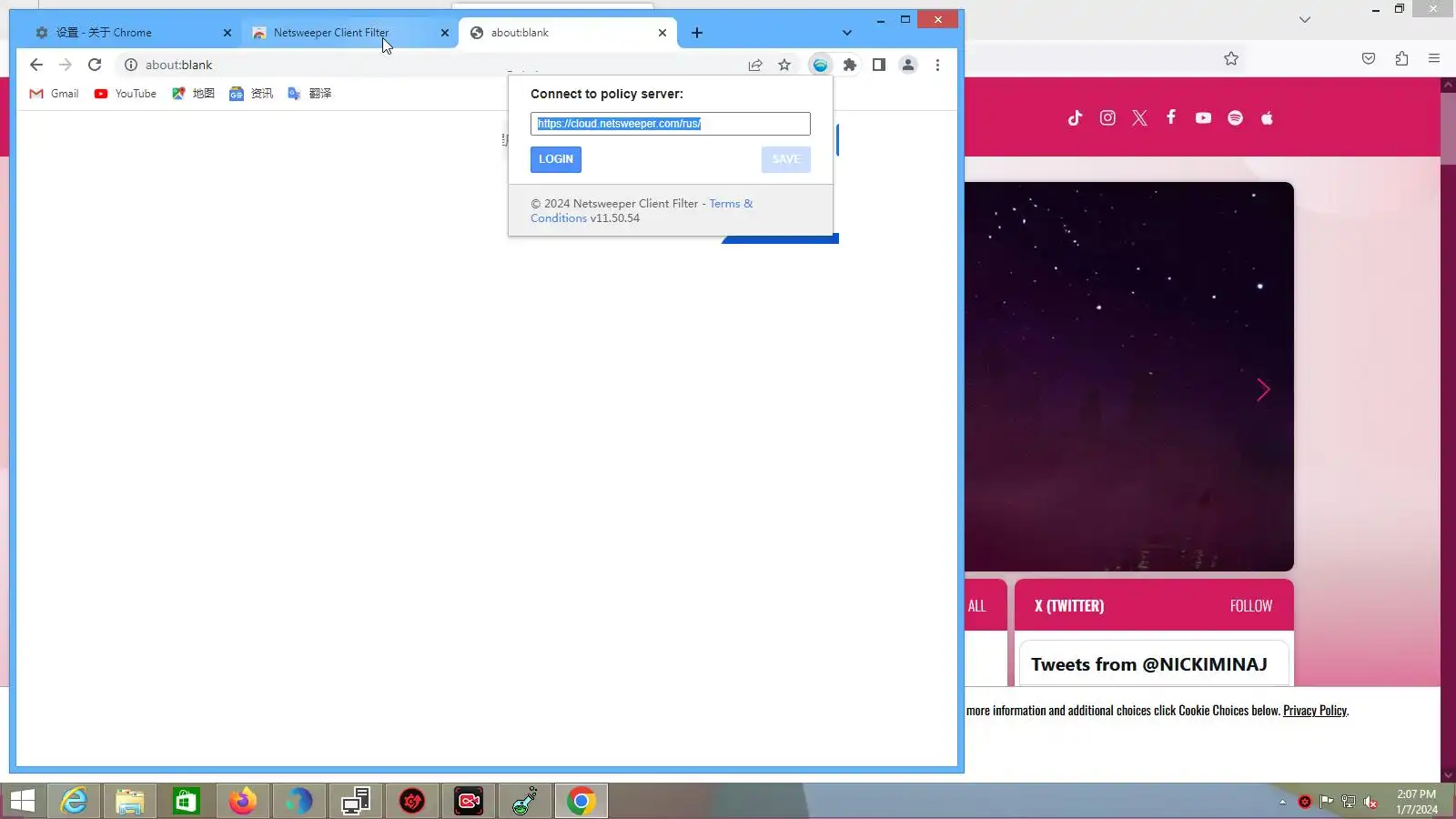Open a new Chrome tab with plus button
Viewport: 1456px width, 819px height.
point(697,33)
